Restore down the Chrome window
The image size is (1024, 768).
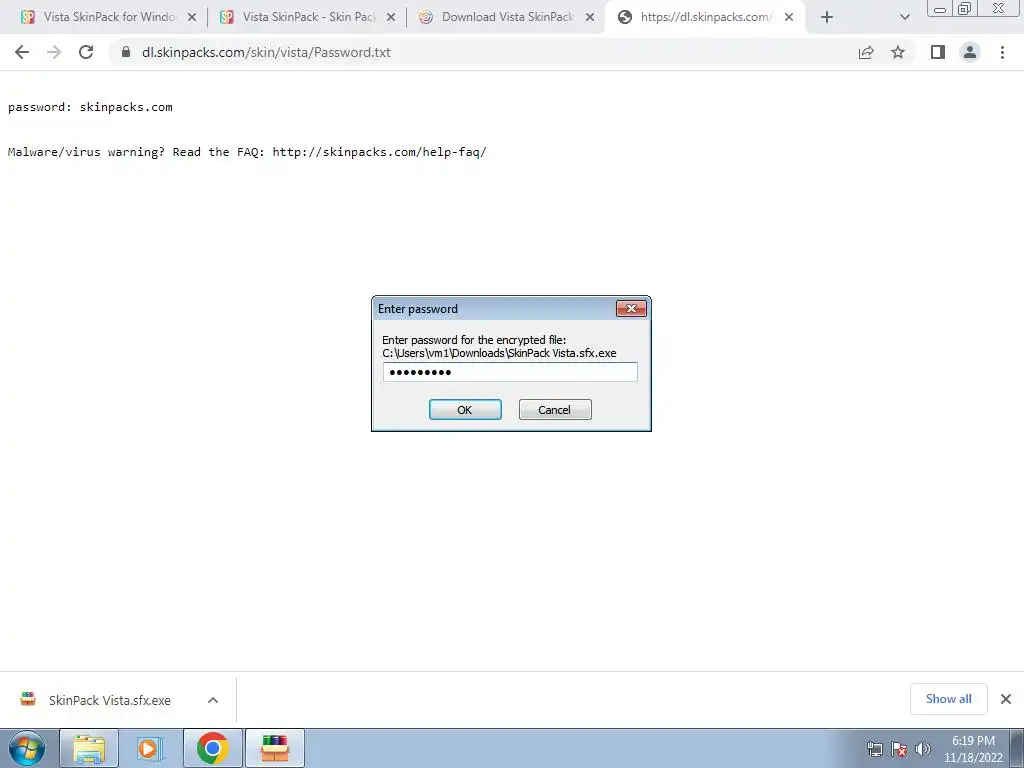[965, 8]
